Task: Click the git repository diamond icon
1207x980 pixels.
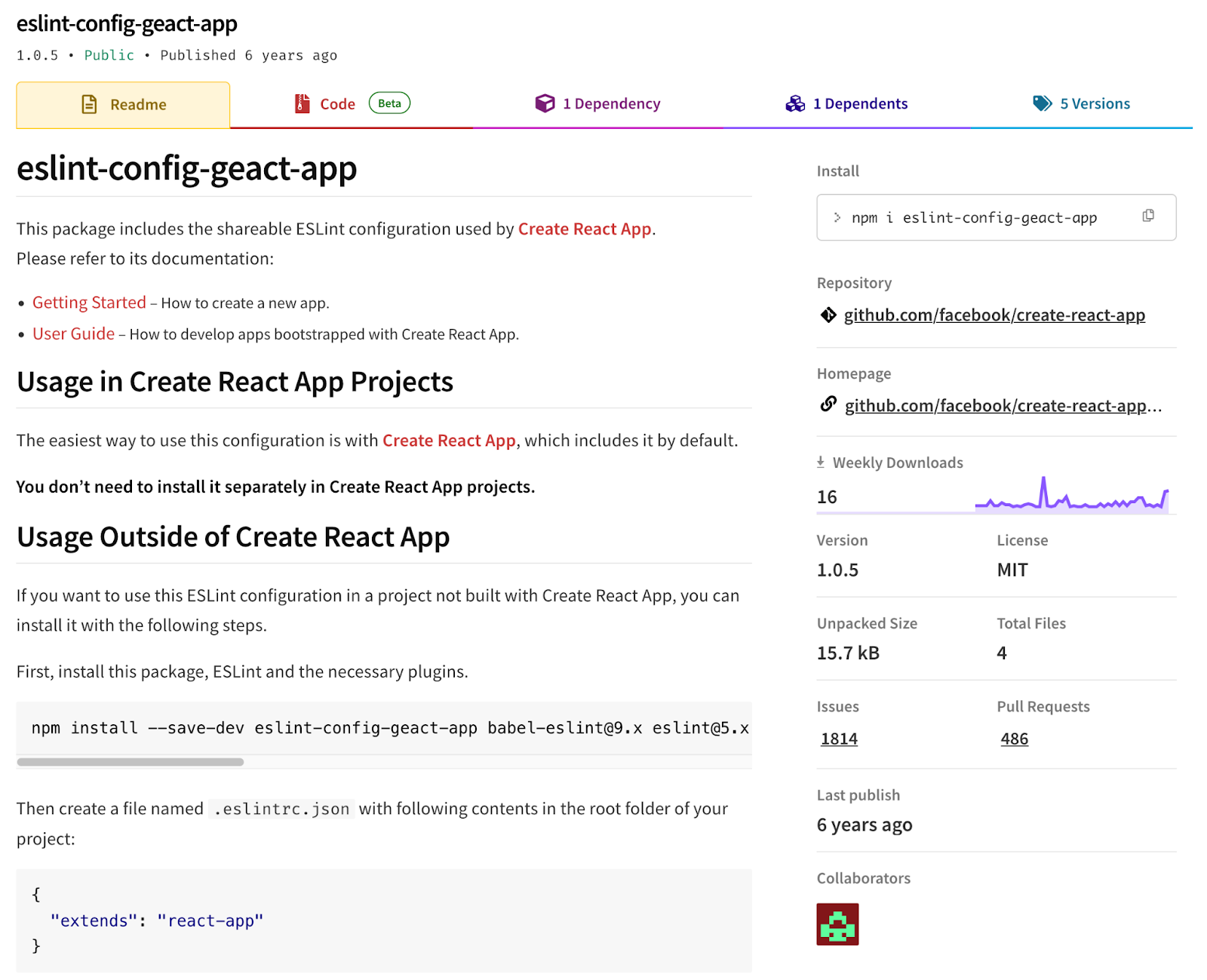Action: click(x=828, y=315)
